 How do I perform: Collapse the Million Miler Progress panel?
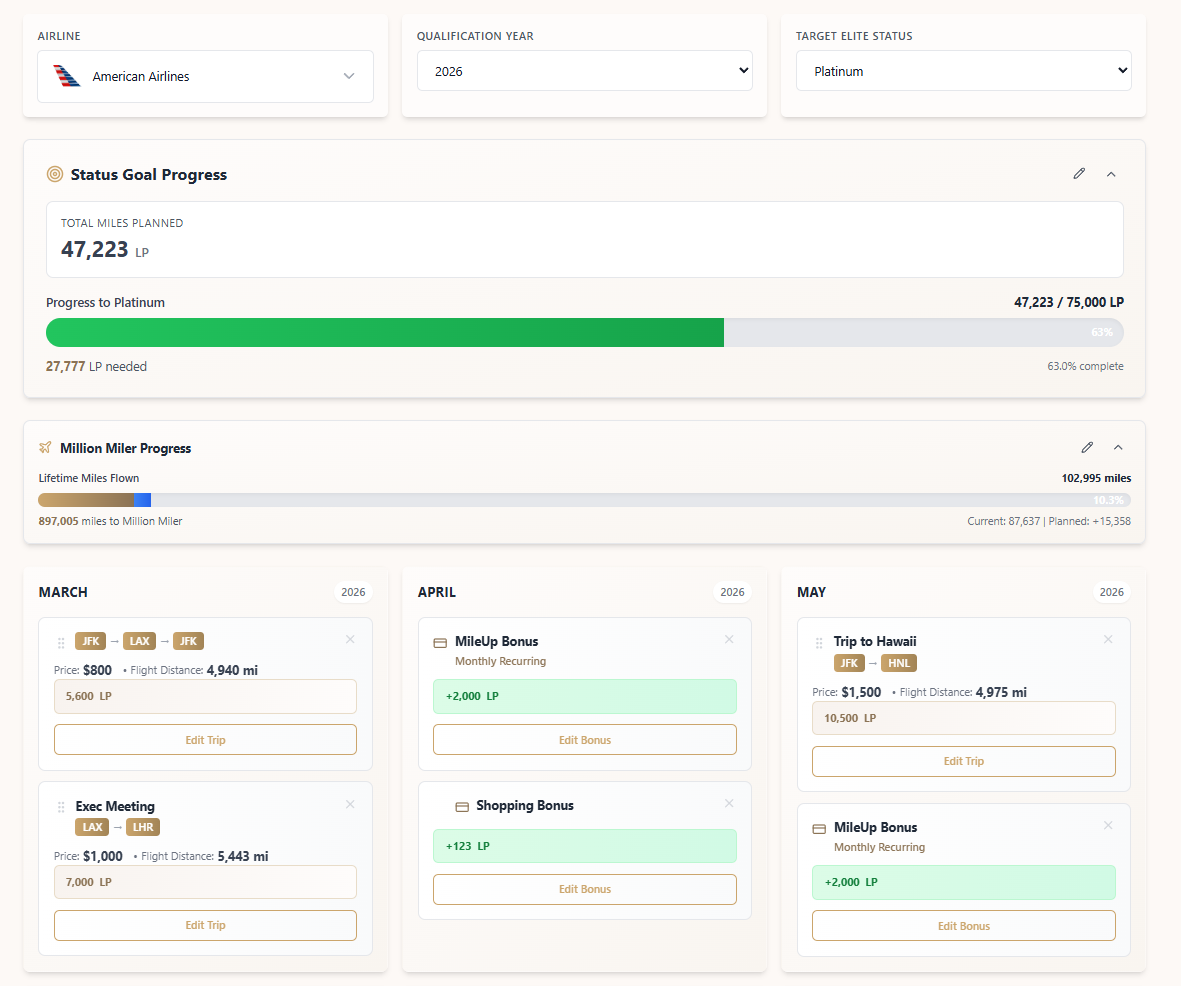pyautogui.click(x=1118, y=448)
